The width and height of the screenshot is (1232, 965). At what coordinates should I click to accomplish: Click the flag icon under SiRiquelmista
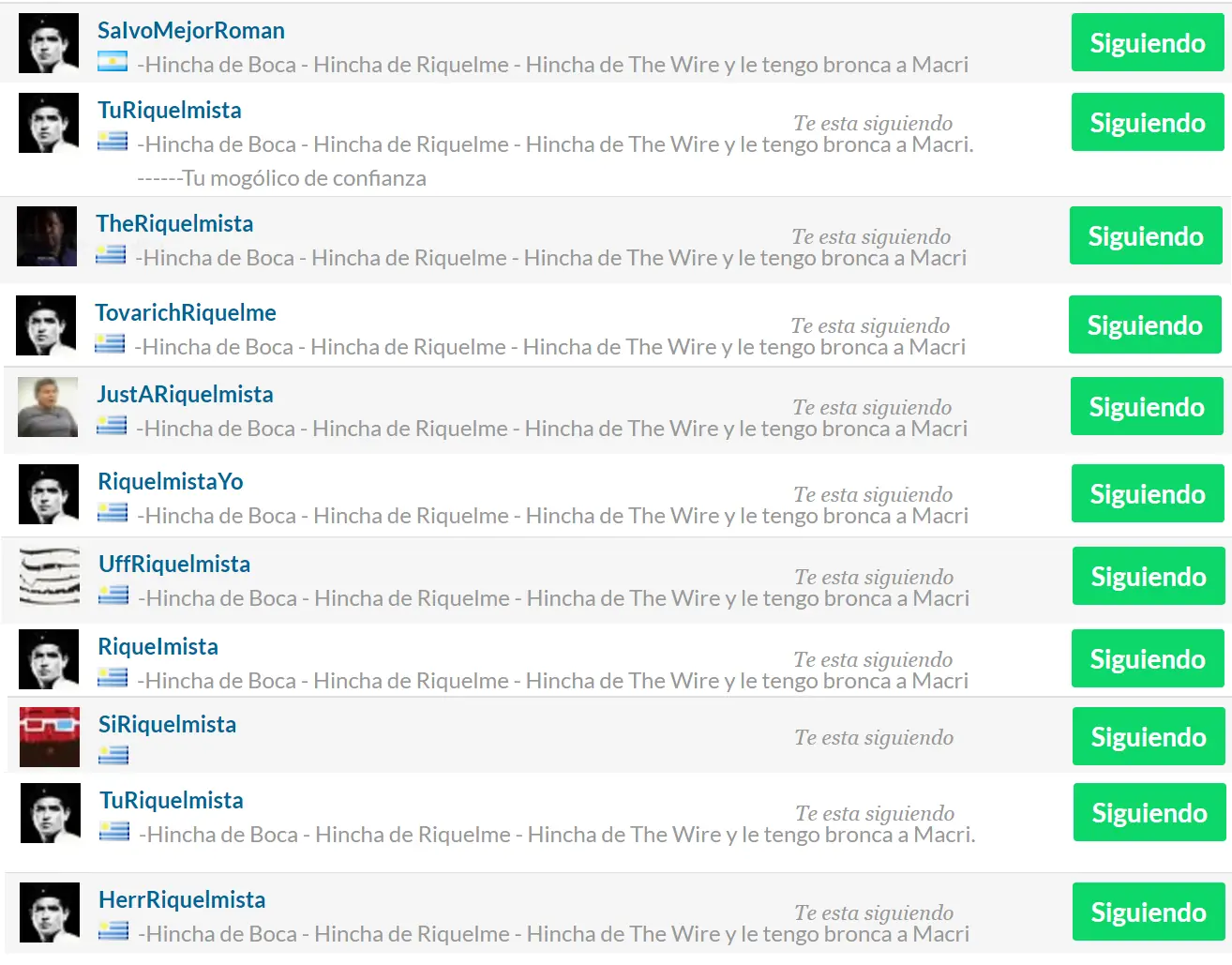tap(113, 755)
